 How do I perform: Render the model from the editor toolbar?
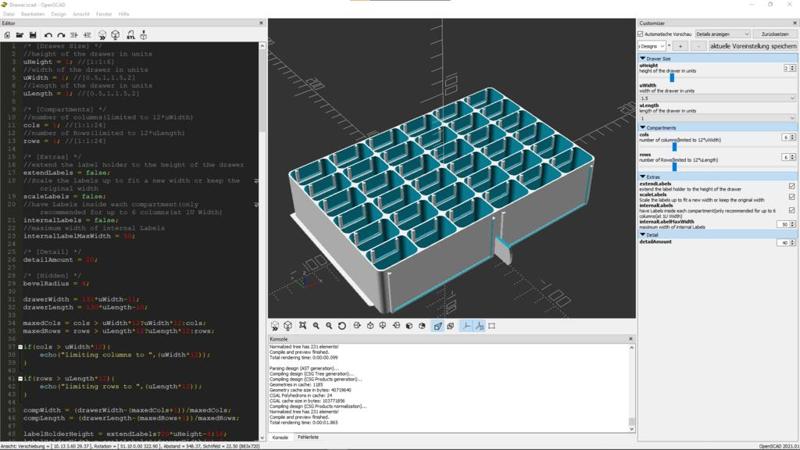(x=116, y=35)
